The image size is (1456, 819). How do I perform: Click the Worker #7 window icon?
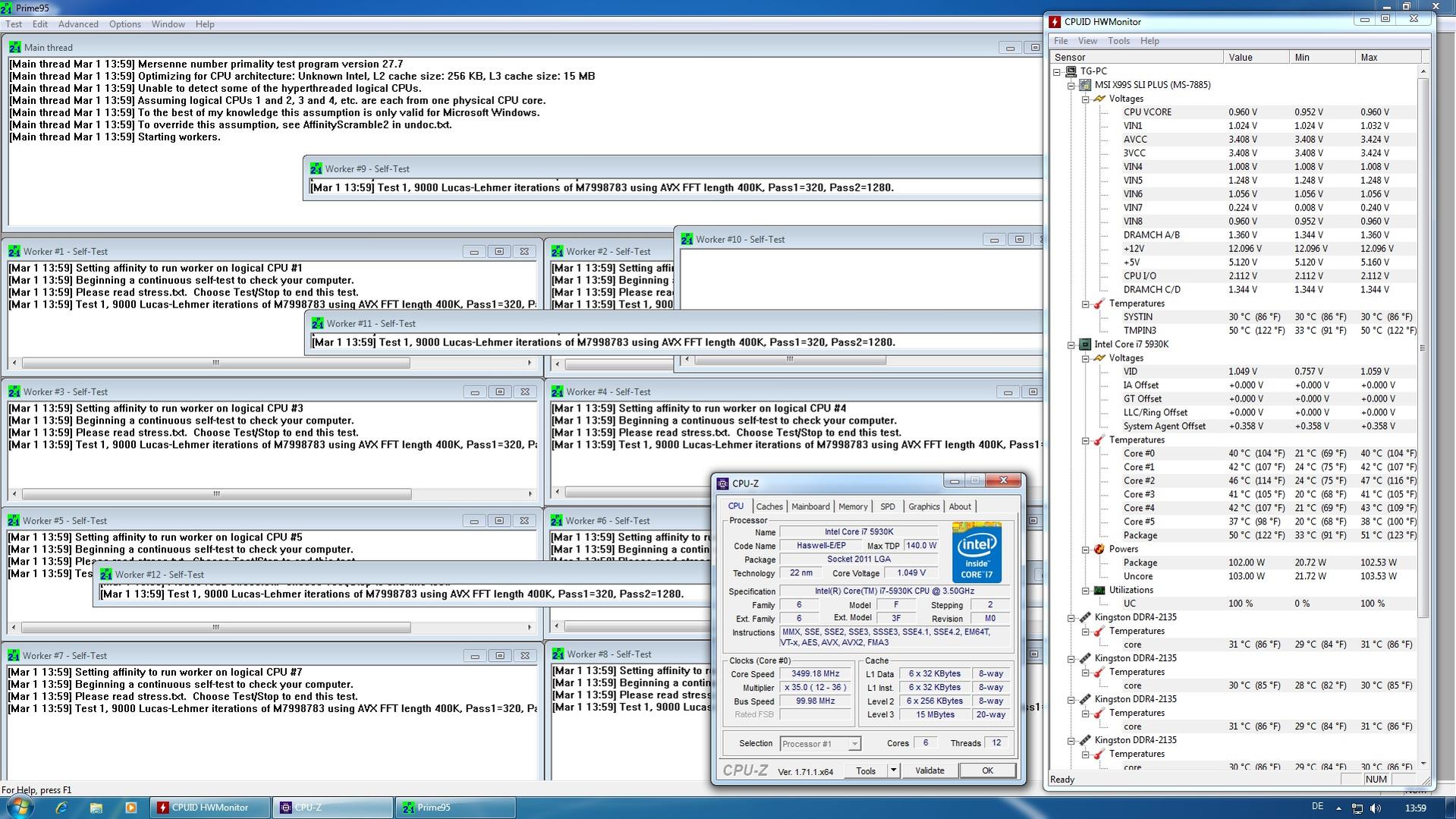point(14,656)
